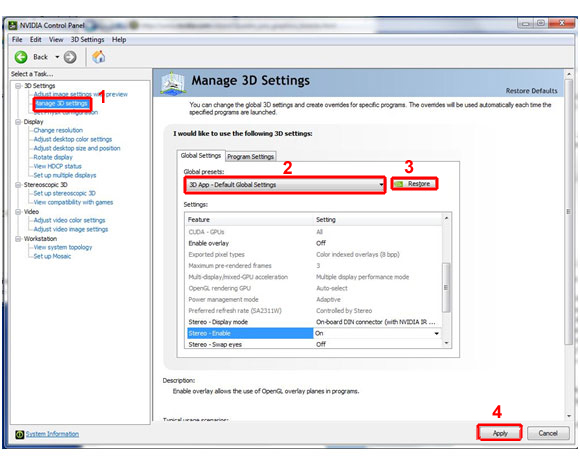Click the settings list scroll down arrow
Viewport: 580px width, 465px height.
[x=446, y=343]
